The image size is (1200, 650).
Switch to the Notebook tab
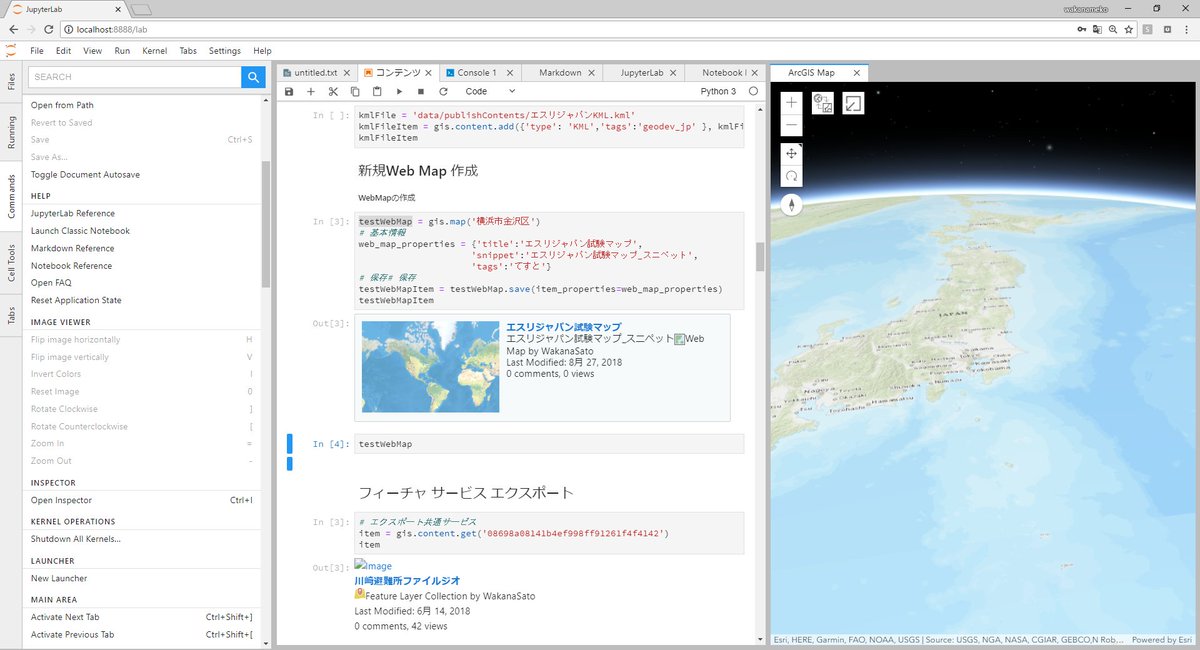point(723,73)
